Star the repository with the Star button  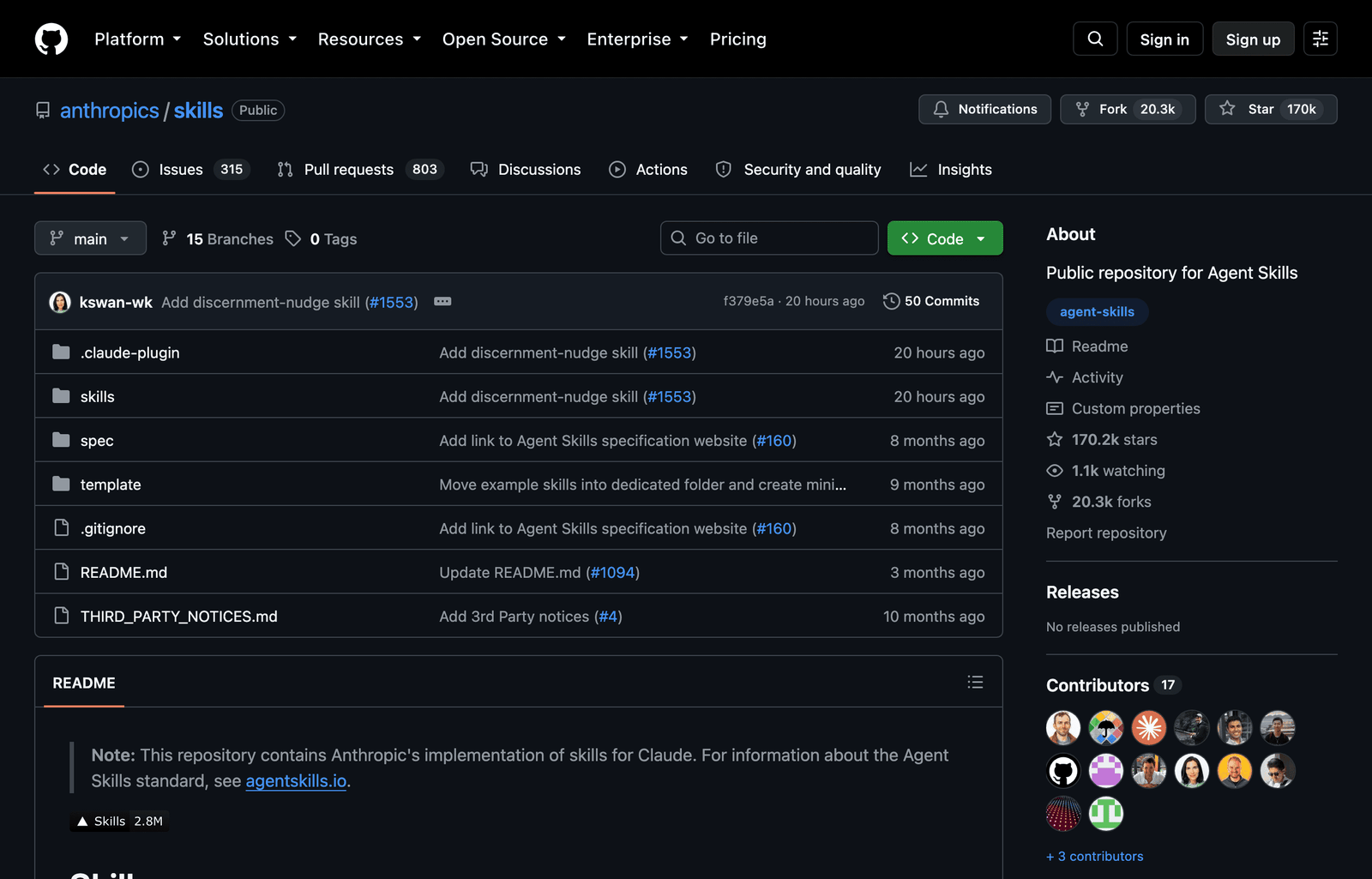click(x=1271, y=109)
